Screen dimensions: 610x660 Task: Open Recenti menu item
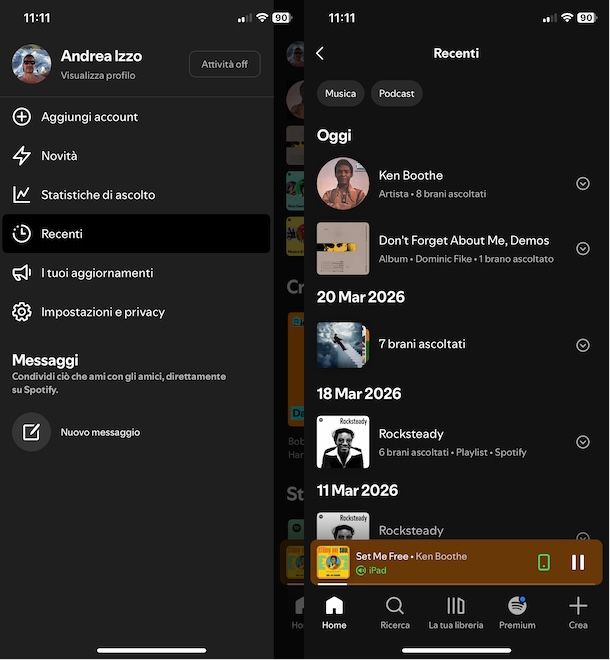[x=136, y=234]
